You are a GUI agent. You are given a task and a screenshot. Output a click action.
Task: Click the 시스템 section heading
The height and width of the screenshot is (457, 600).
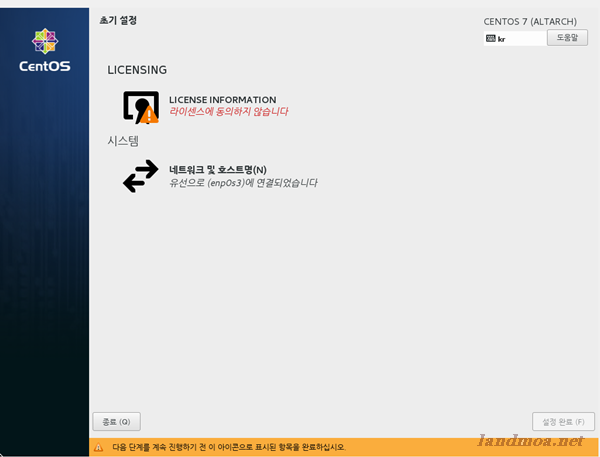(123, 141)
